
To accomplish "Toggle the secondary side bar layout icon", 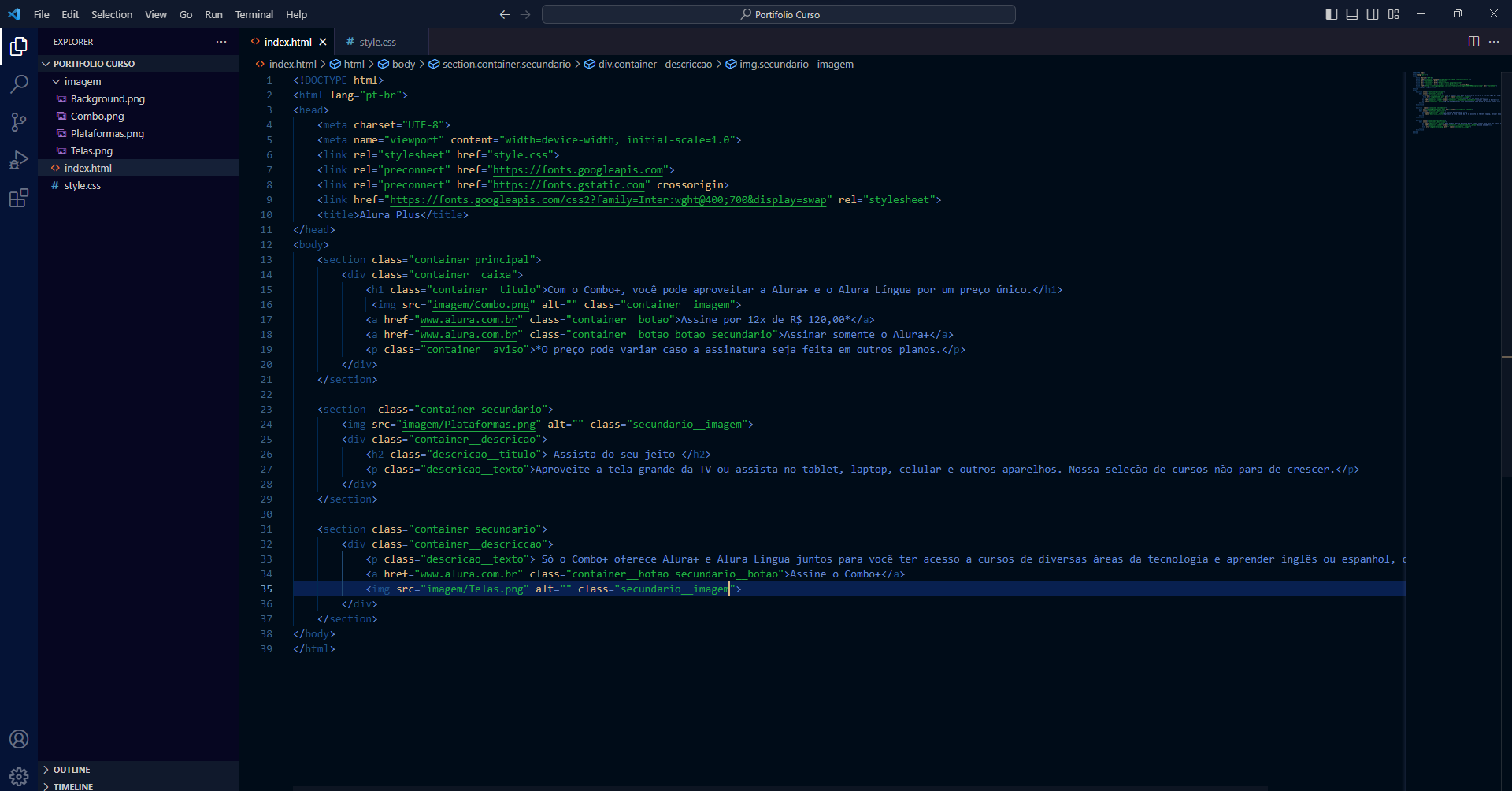I will click(1373, 14).
